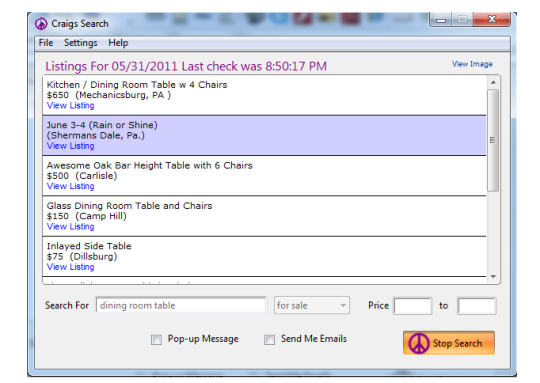
Task: Click the listings scrollbar down arrow
Action: coord(493,277)
